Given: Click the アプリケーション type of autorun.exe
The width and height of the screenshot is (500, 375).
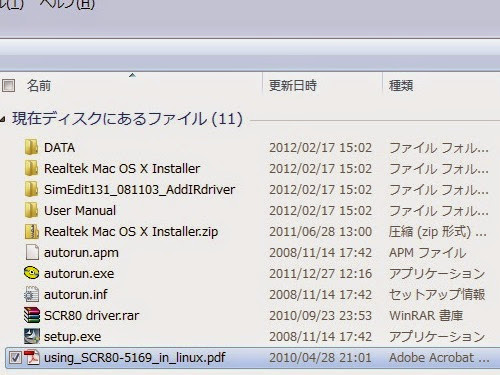Looking at the screenshot, I should pyautogui.click(x=437, y=273).
